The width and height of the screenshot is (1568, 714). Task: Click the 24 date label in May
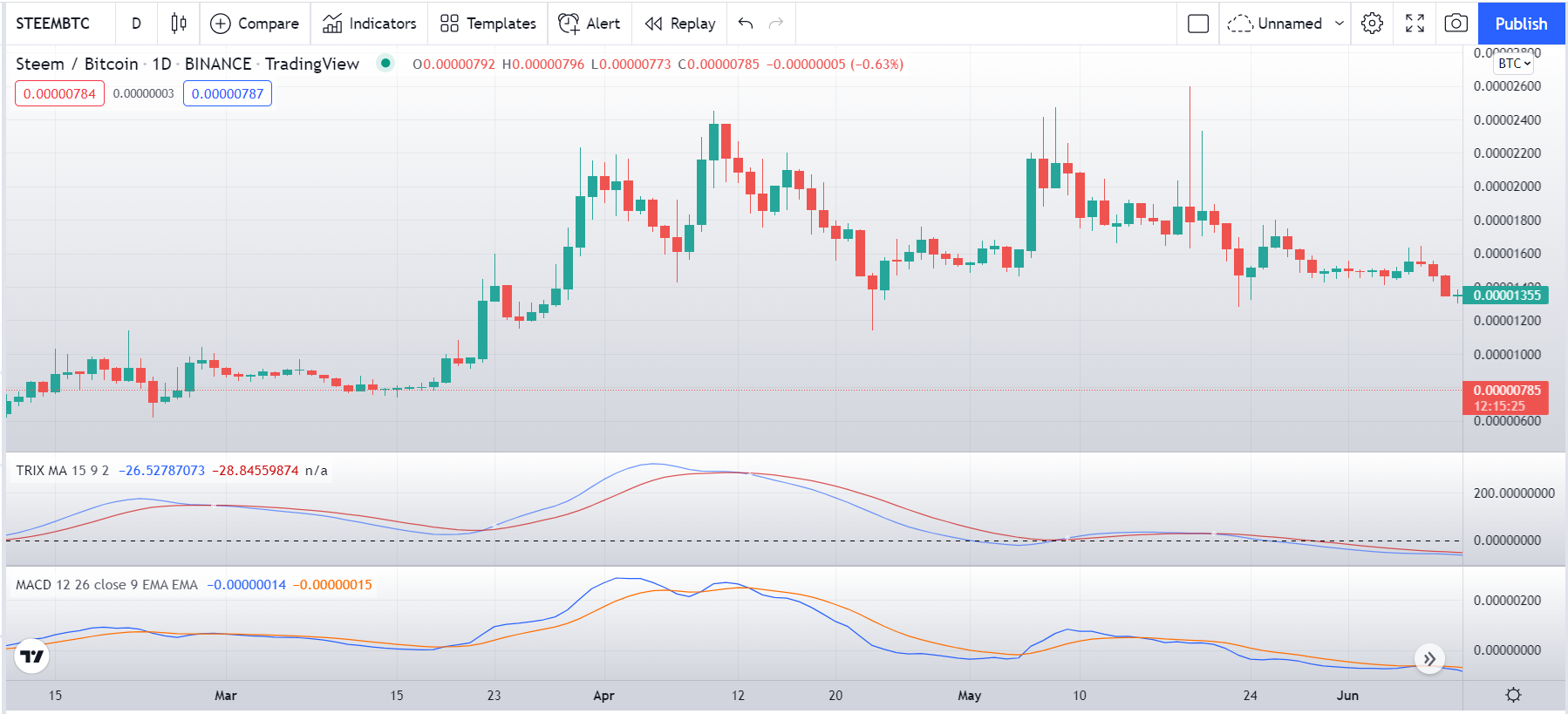[x=1251, y=696]
